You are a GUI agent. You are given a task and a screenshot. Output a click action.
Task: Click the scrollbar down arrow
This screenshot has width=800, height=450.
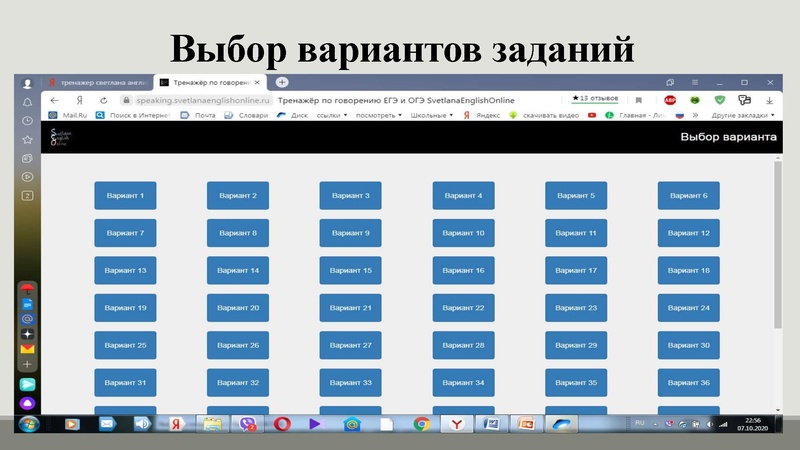tap(778, 410)
